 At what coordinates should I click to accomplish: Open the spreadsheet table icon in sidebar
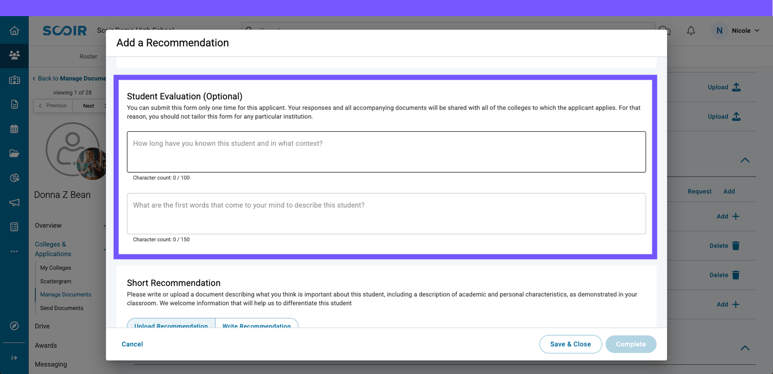(14, 227)
